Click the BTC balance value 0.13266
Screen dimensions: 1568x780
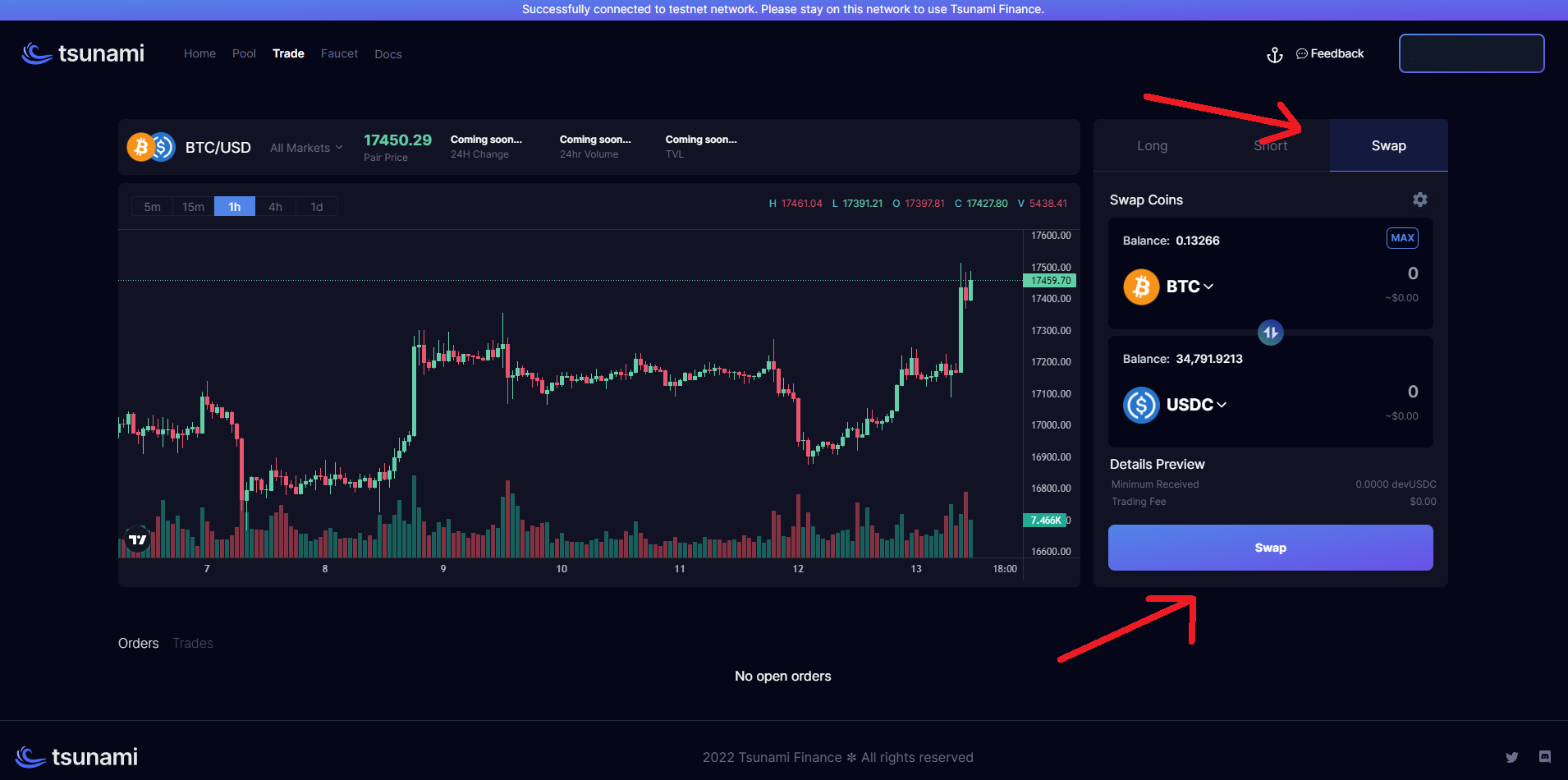(1198, 241)
